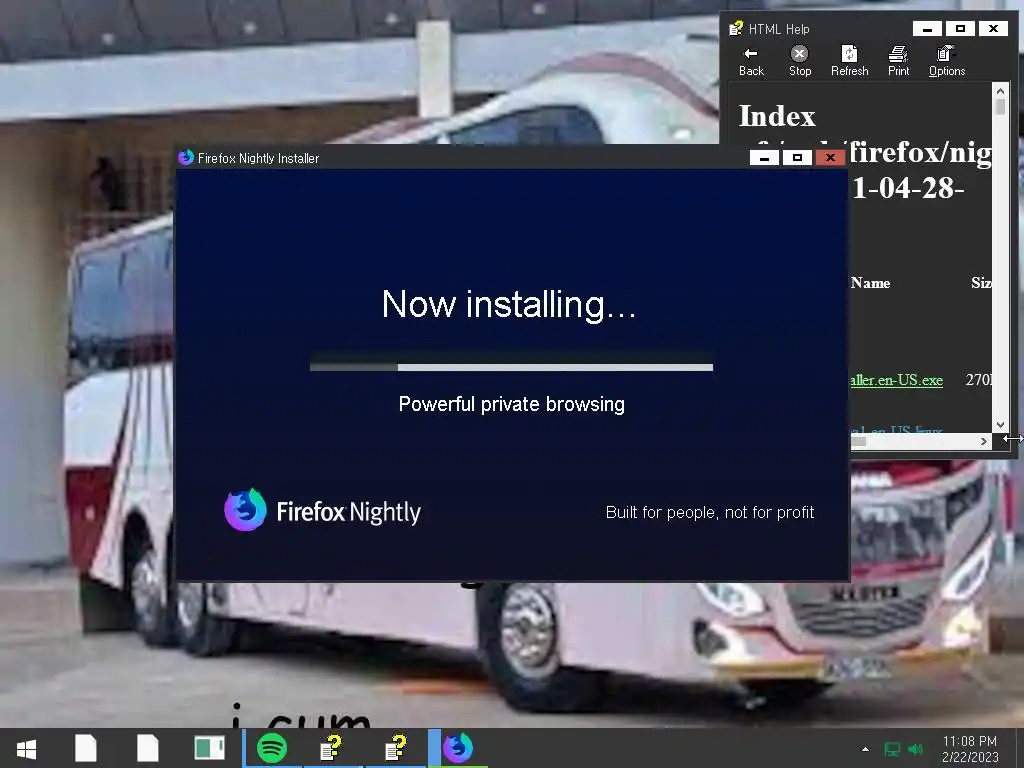Refresh the HTML Help page

click(x=849, y=61)
